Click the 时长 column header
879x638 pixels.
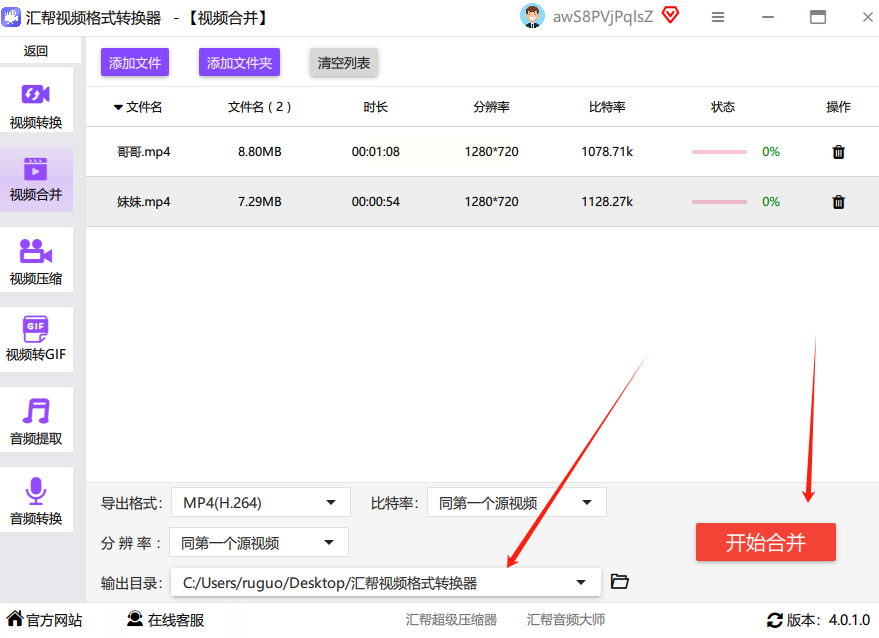click(376, 107)
